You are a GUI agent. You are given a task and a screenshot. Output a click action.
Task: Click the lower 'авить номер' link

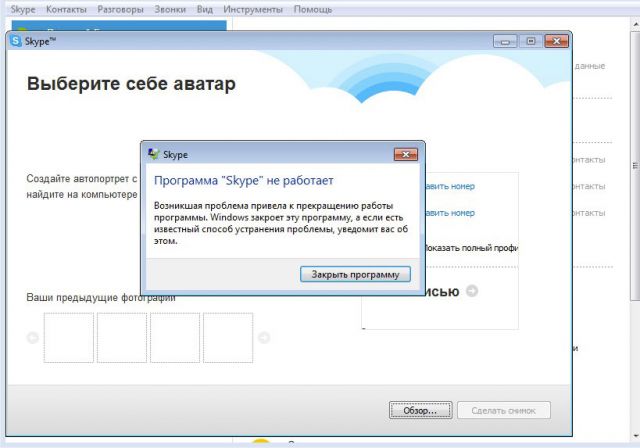pos(450,213)
